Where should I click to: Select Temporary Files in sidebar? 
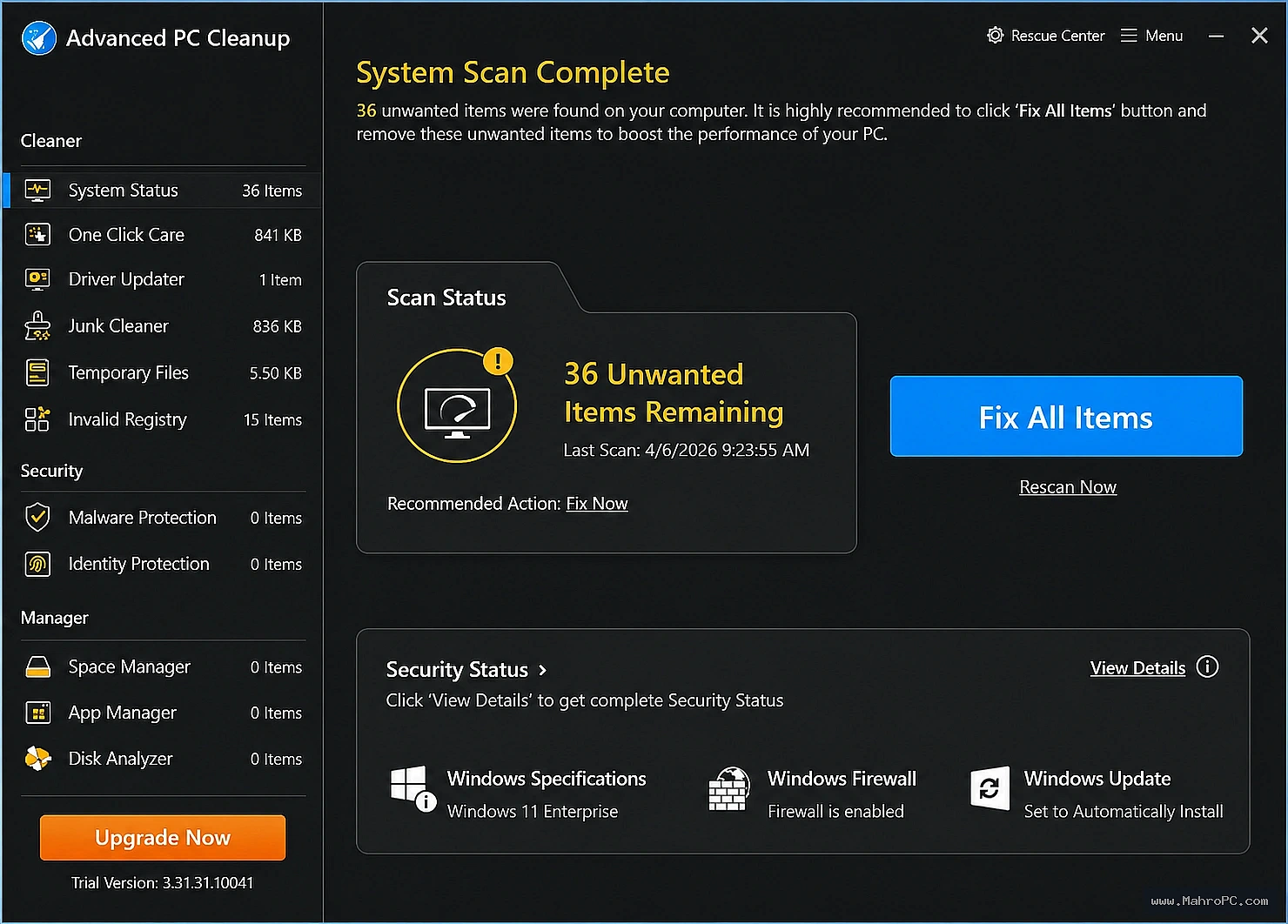pos(163,373)
